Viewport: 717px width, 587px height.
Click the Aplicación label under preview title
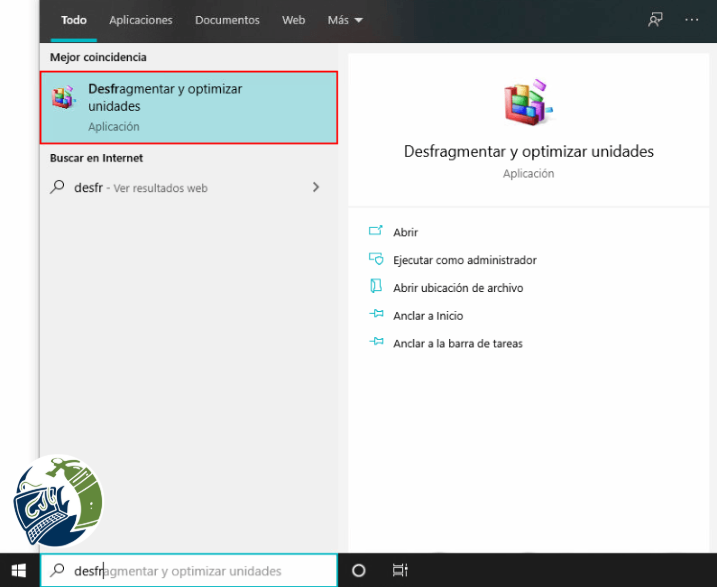529,174
